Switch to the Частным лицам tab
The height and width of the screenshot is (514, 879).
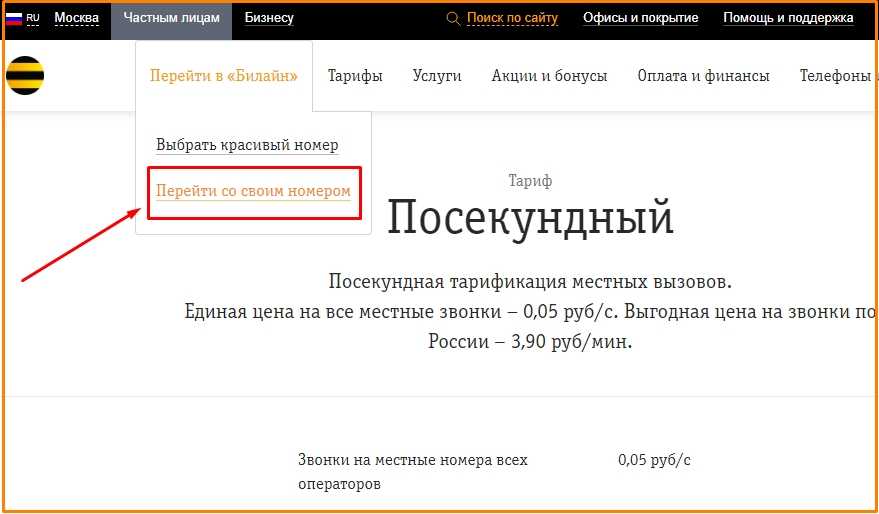[171, 18]
